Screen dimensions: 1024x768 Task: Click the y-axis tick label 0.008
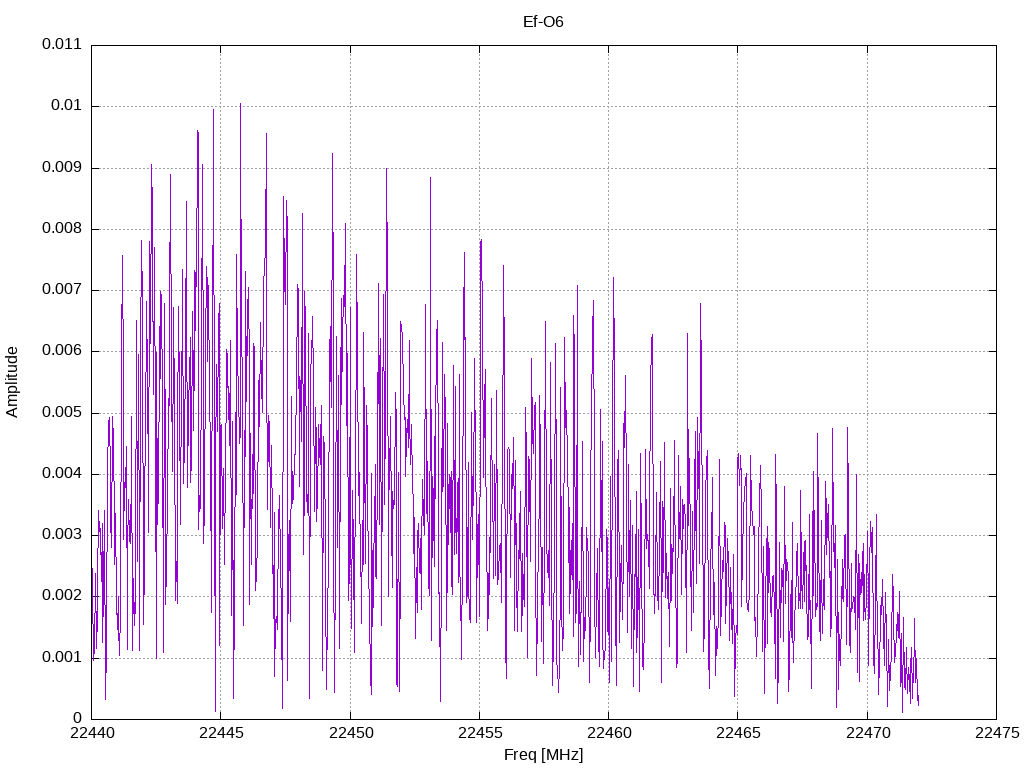62,228
